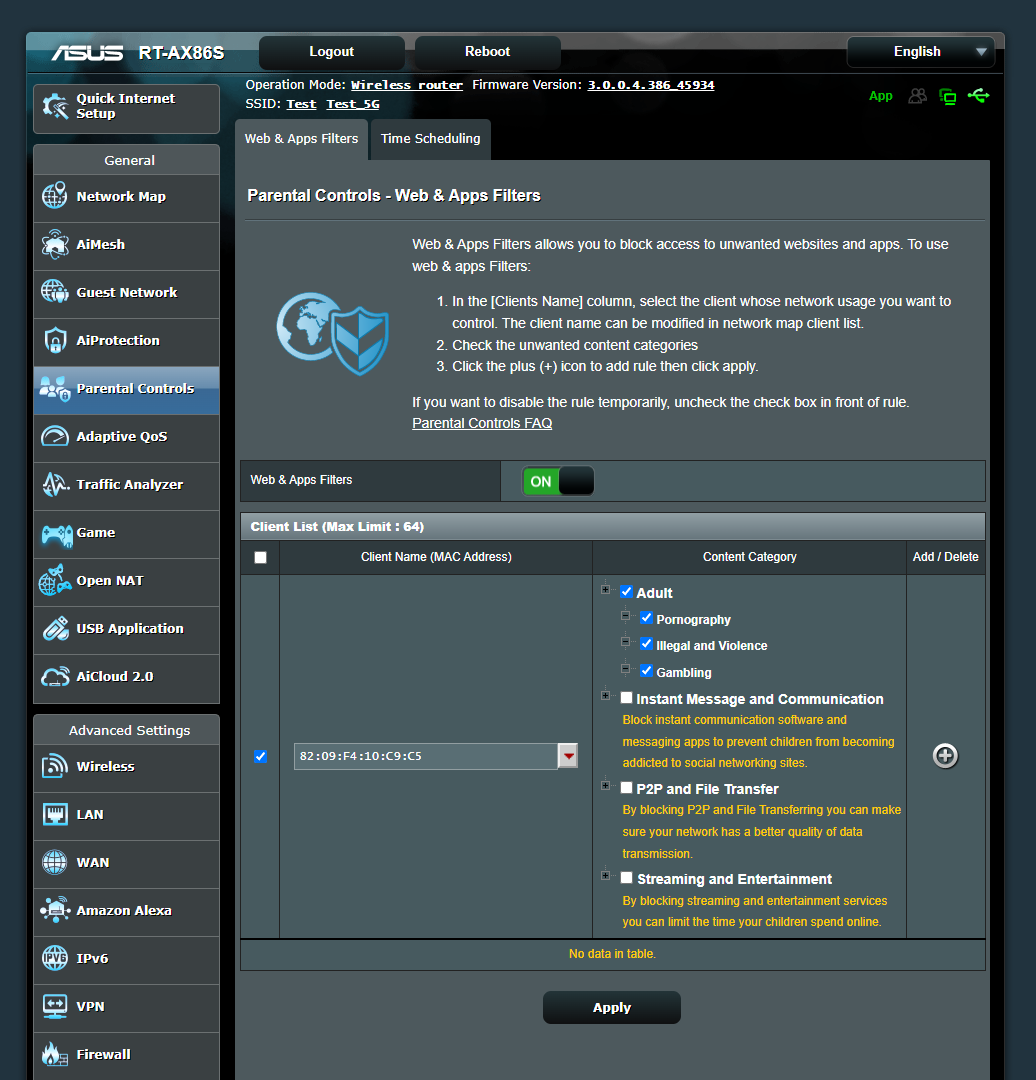Click the Apply button

point(611,1007)
